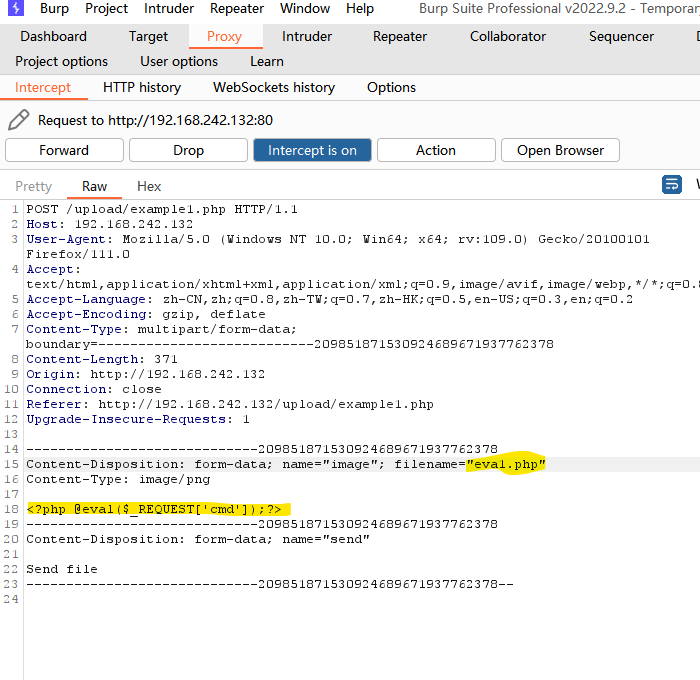Switch message view to Raw
700x680 pixels.
94,186
